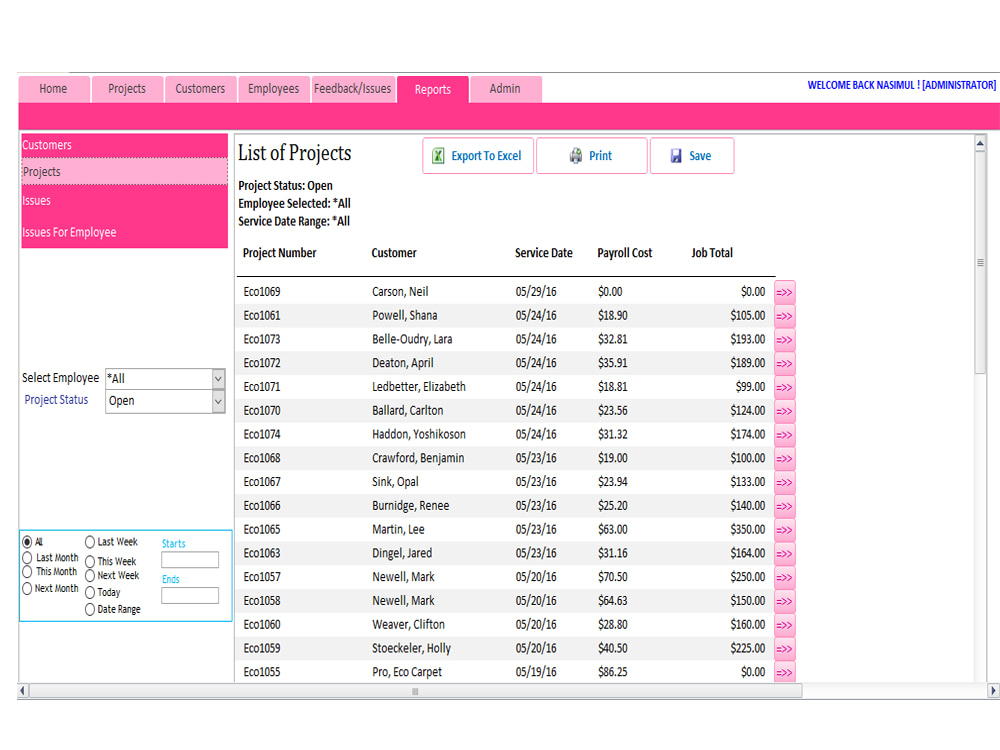The image size is (1000, 750).
Task: Open details arrow for project Eco1074
Action: pyautogui.click(x=784, y=434)
